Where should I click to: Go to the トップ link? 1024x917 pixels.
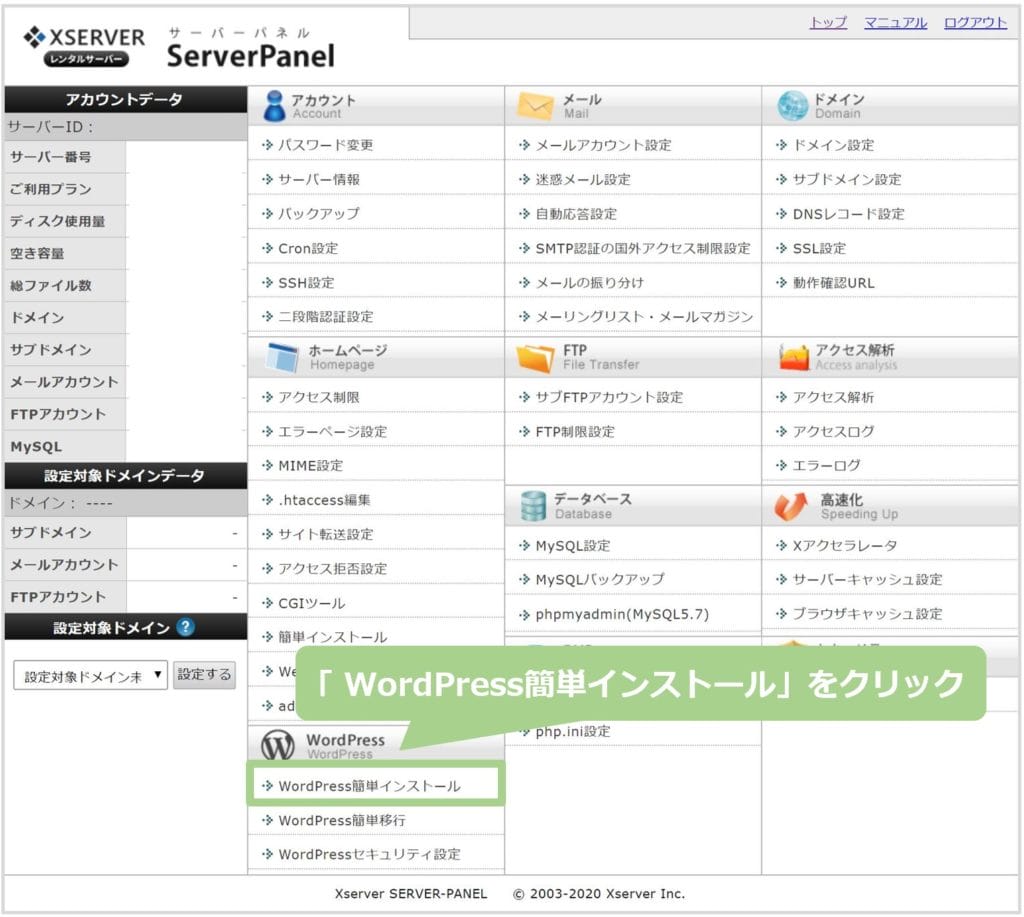[828, 23]
